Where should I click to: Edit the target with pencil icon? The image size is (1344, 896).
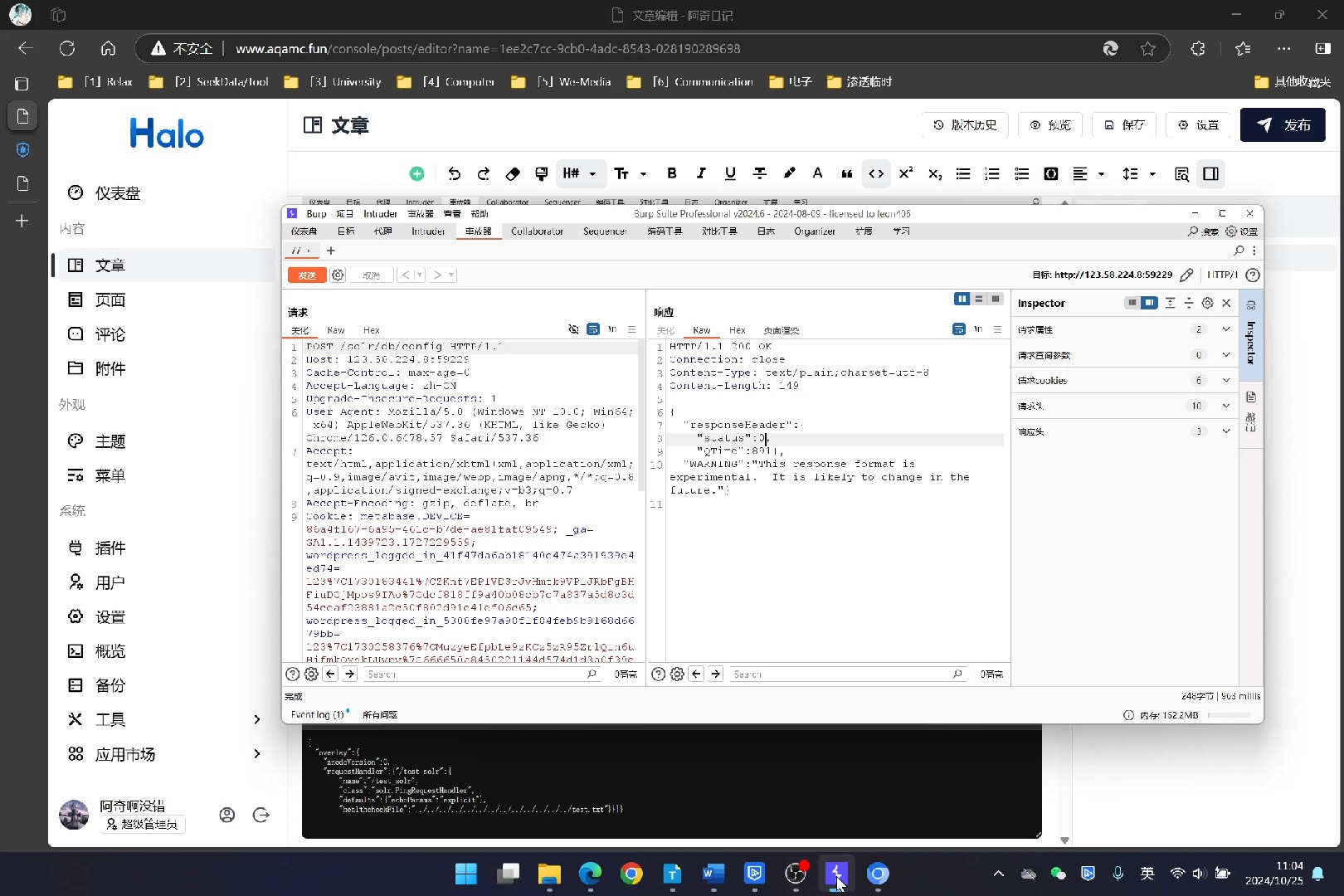1187,275
